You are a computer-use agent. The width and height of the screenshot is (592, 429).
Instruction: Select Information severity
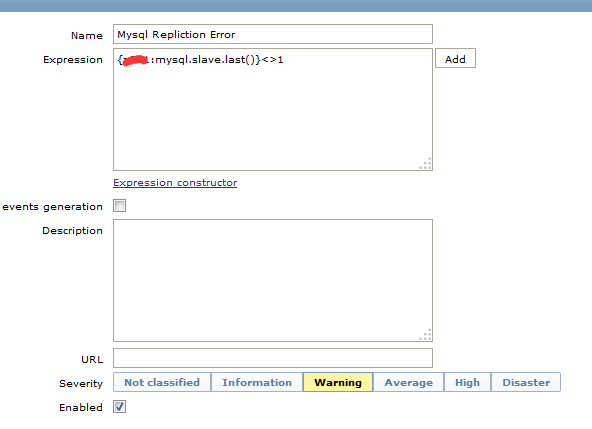pos(257,382)
